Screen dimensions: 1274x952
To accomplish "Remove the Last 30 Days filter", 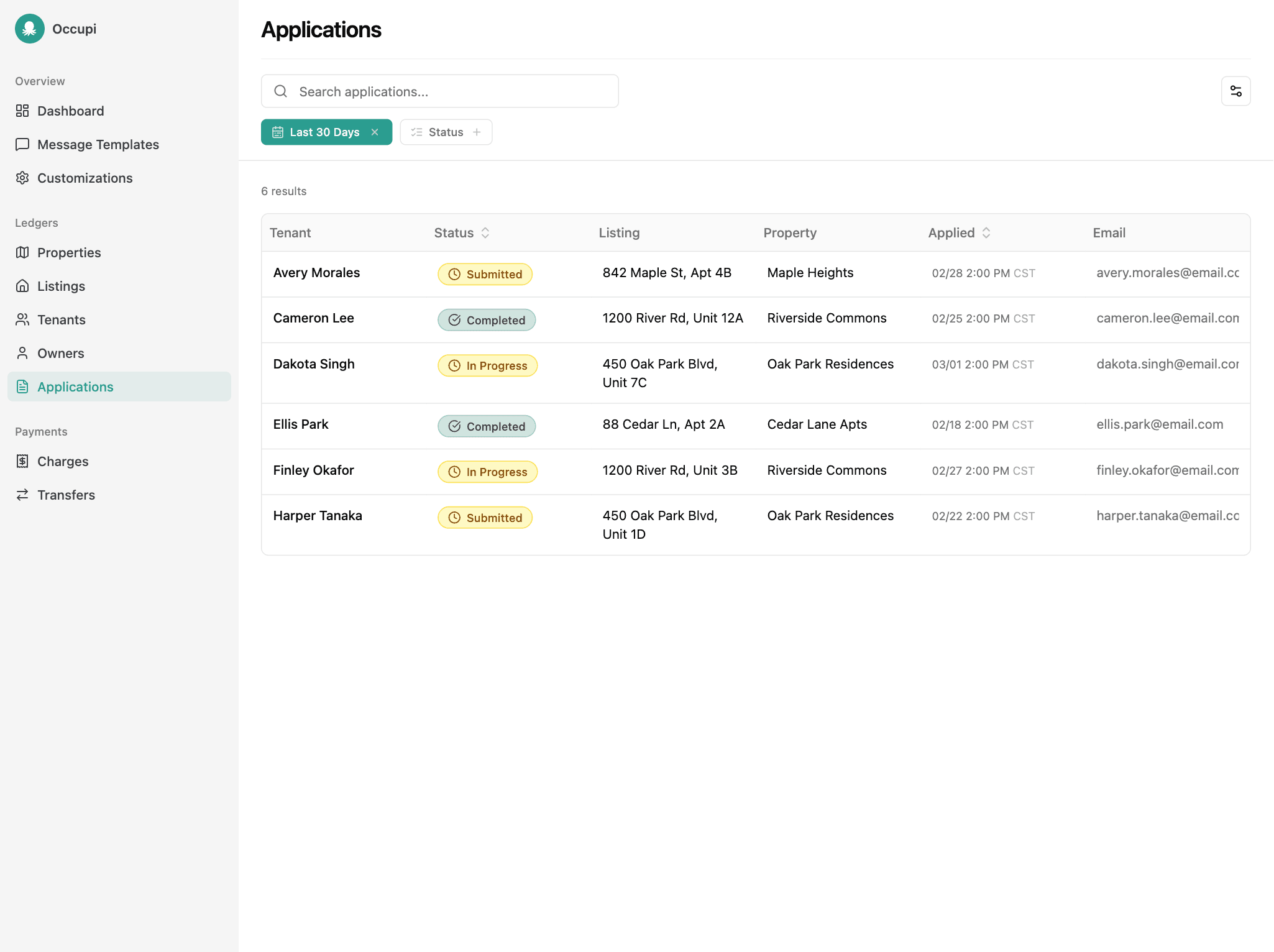I will pyautogui.click(x=375, y=132).
